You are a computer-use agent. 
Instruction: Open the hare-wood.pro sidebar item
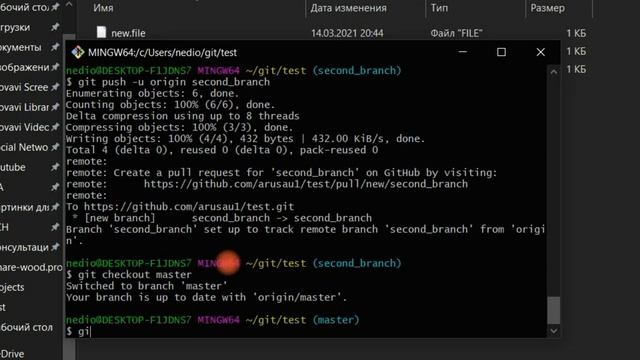coord(31,267)
